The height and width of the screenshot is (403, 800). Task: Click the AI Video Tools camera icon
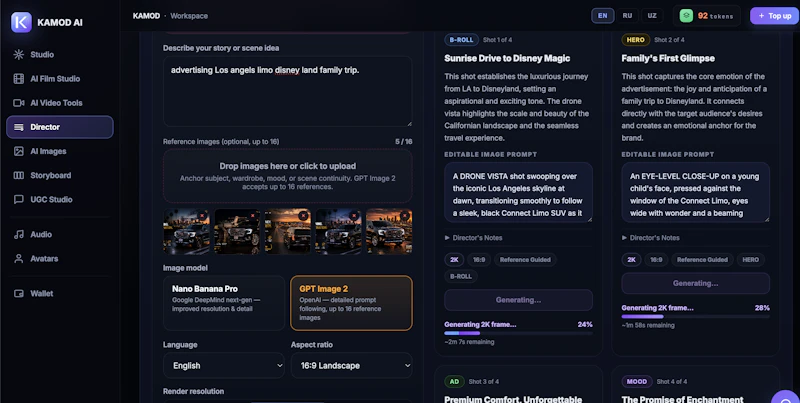[19, 103]
